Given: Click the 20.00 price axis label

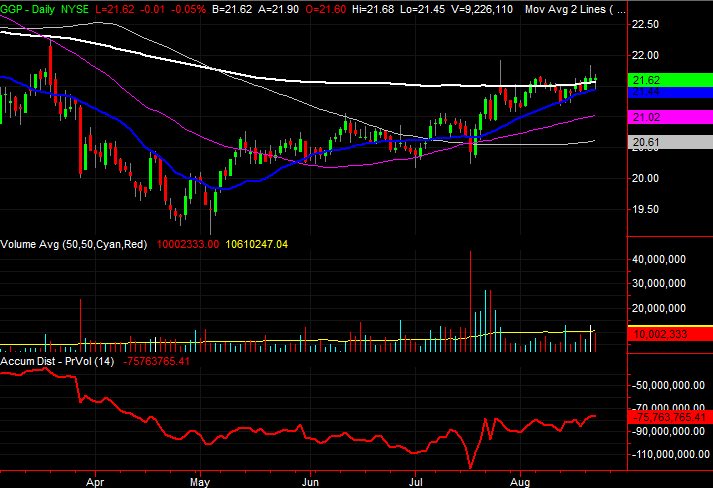Looking at the screenshot, I should [645, 178].
